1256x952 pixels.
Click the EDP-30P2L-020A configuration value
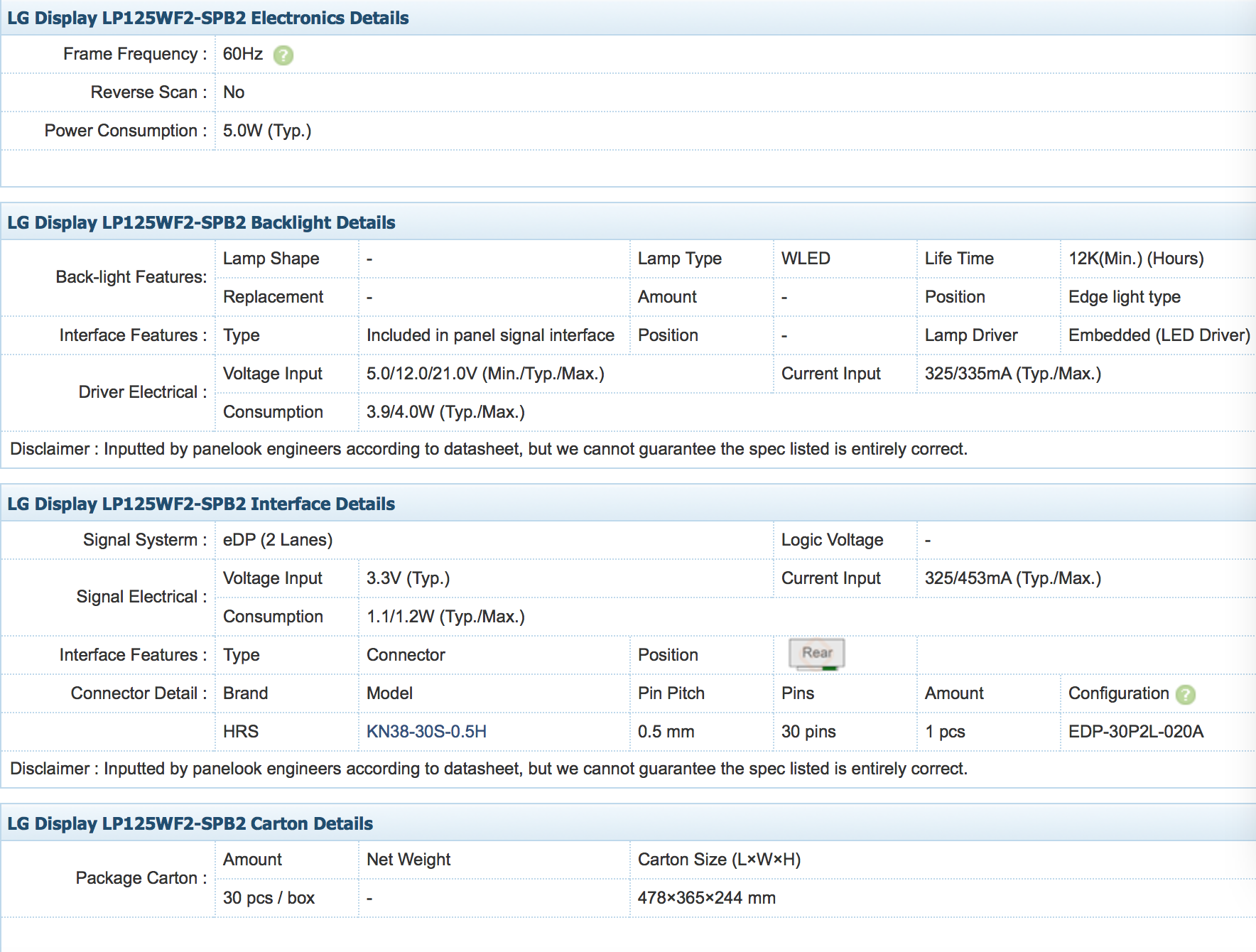point(1136,732)
